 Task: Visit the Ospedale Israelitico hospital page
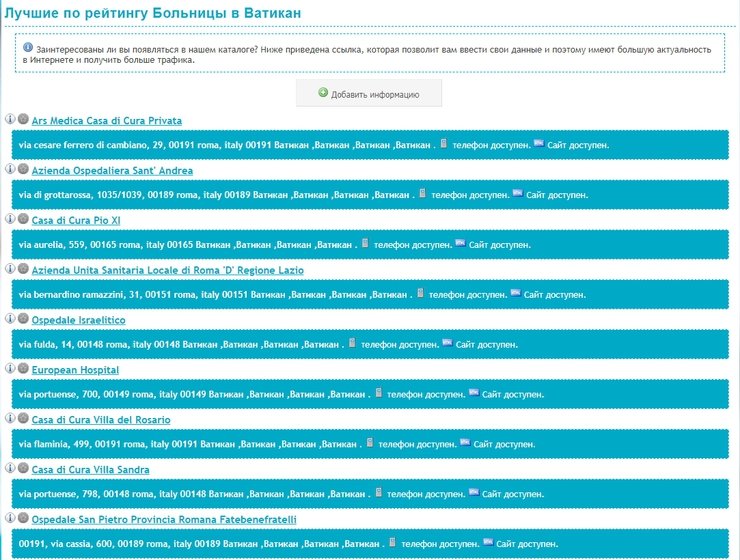point(78,321)
